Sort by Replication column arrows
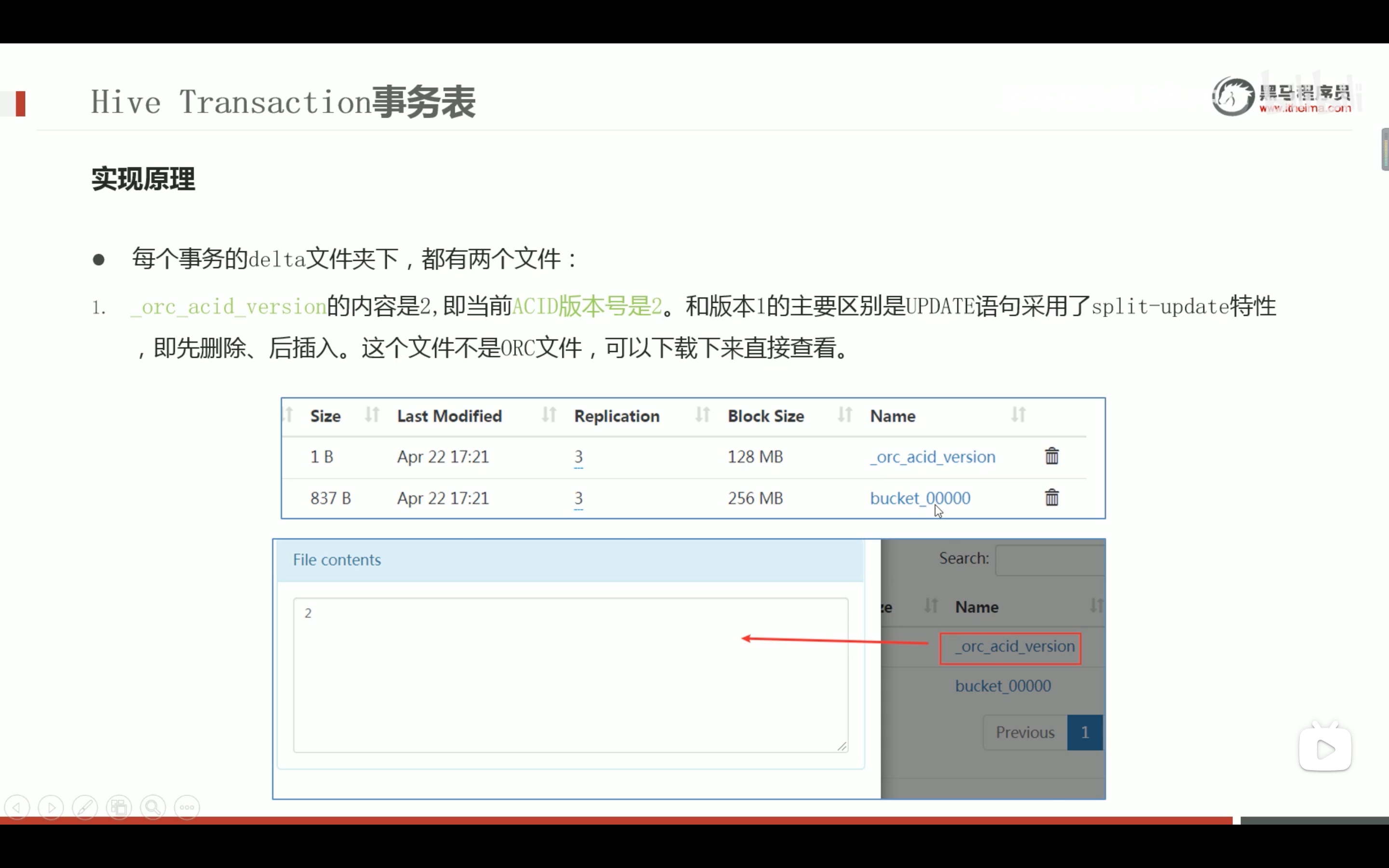 click(703, 415)
